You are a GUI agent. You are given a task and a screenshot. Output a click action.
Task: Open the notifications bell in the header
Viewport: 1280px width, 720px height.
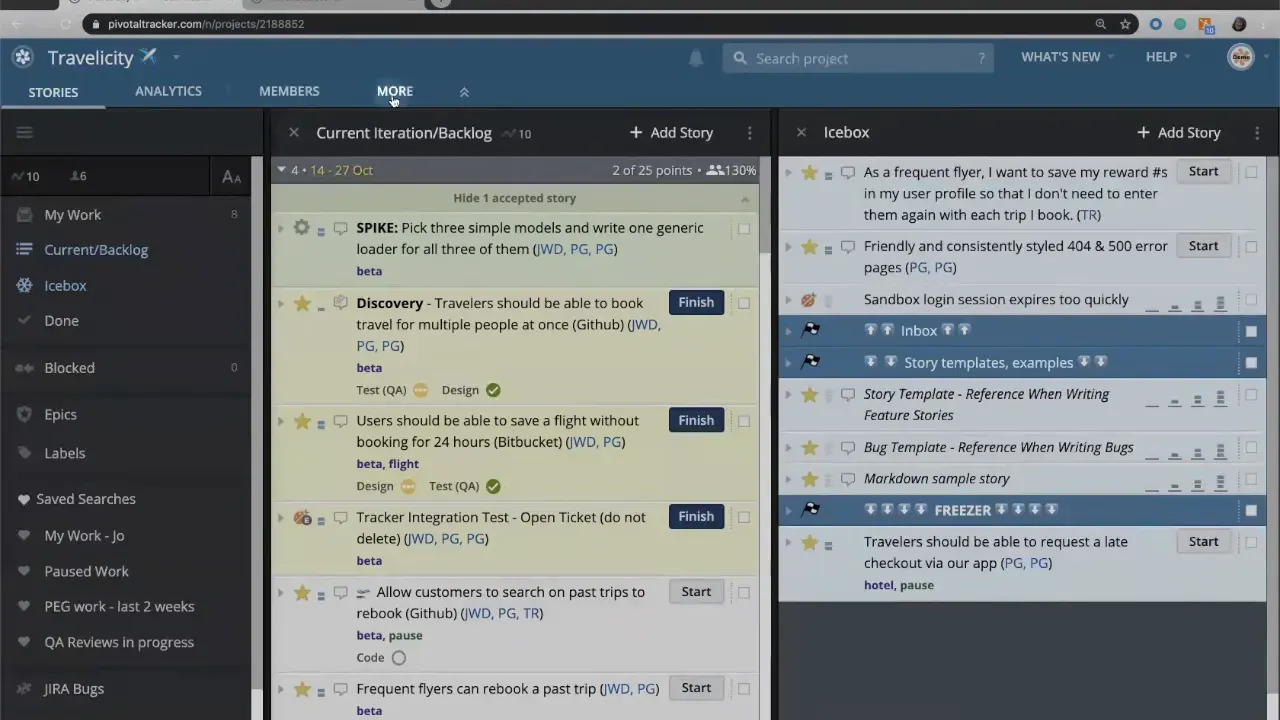coord(696,58)
